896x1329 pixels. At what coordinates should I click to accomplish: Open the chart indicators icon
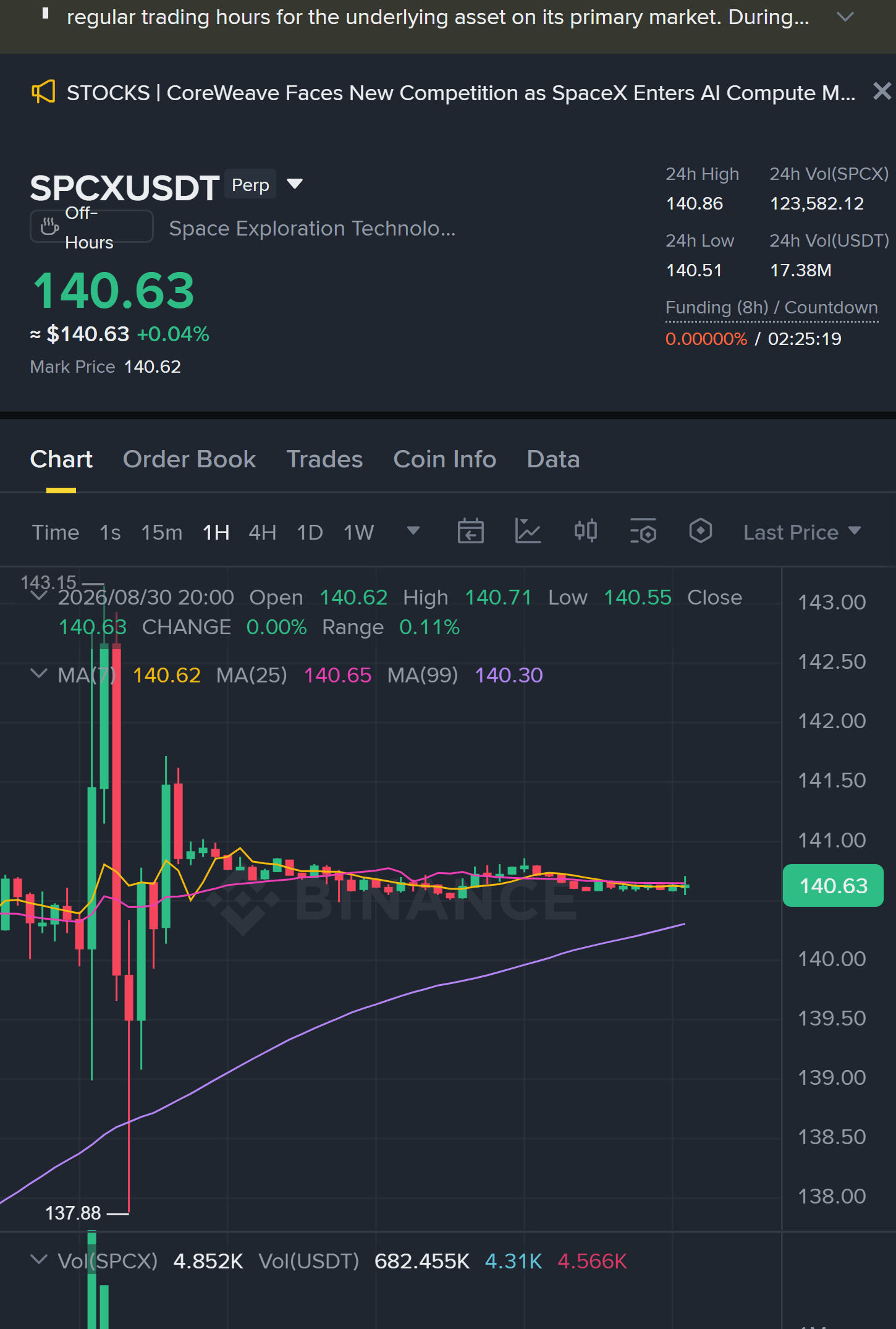(528, 531)
